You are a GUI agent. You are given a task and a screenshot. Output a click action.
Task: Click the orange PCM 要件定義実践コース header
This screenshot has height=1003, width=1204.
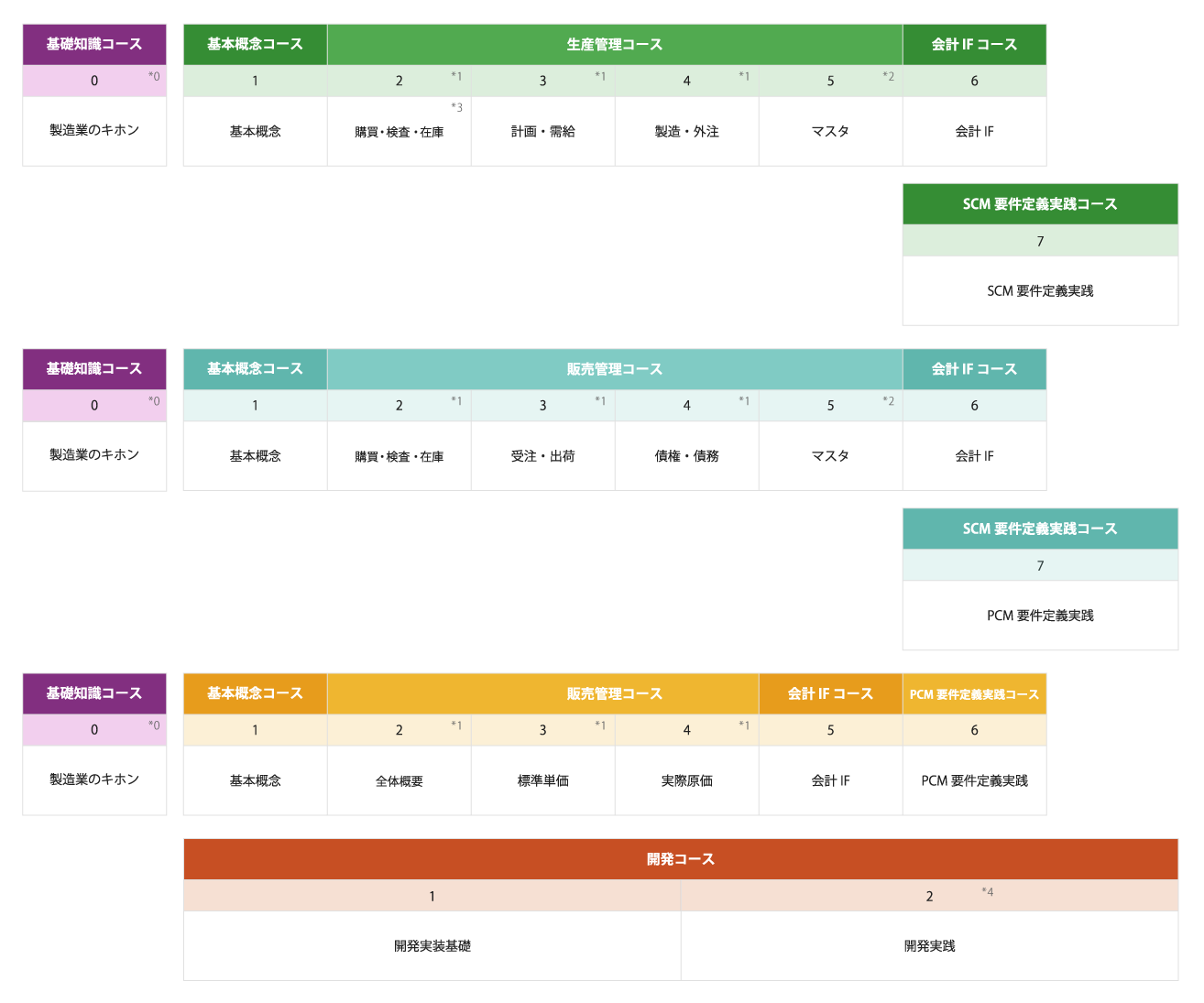coord(974,694)
